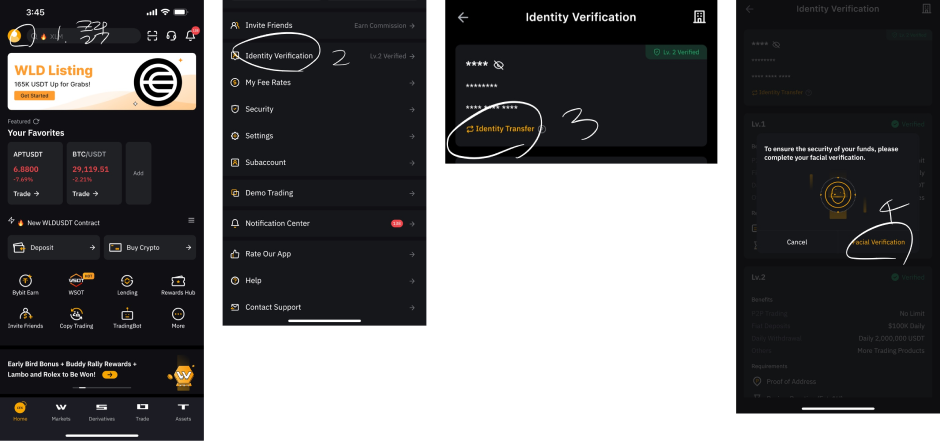940x441 pixels.
Task: Open the Invite Friends shortcut on home screen
Action: click(x=26, y=318)
